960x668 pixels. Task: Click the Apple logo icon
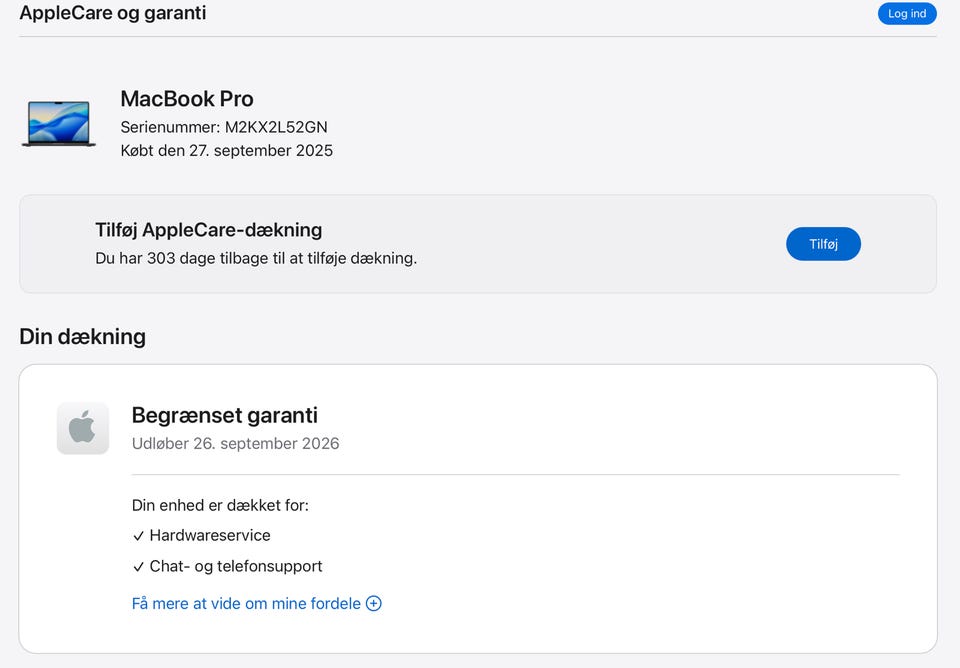click(83, 428)
